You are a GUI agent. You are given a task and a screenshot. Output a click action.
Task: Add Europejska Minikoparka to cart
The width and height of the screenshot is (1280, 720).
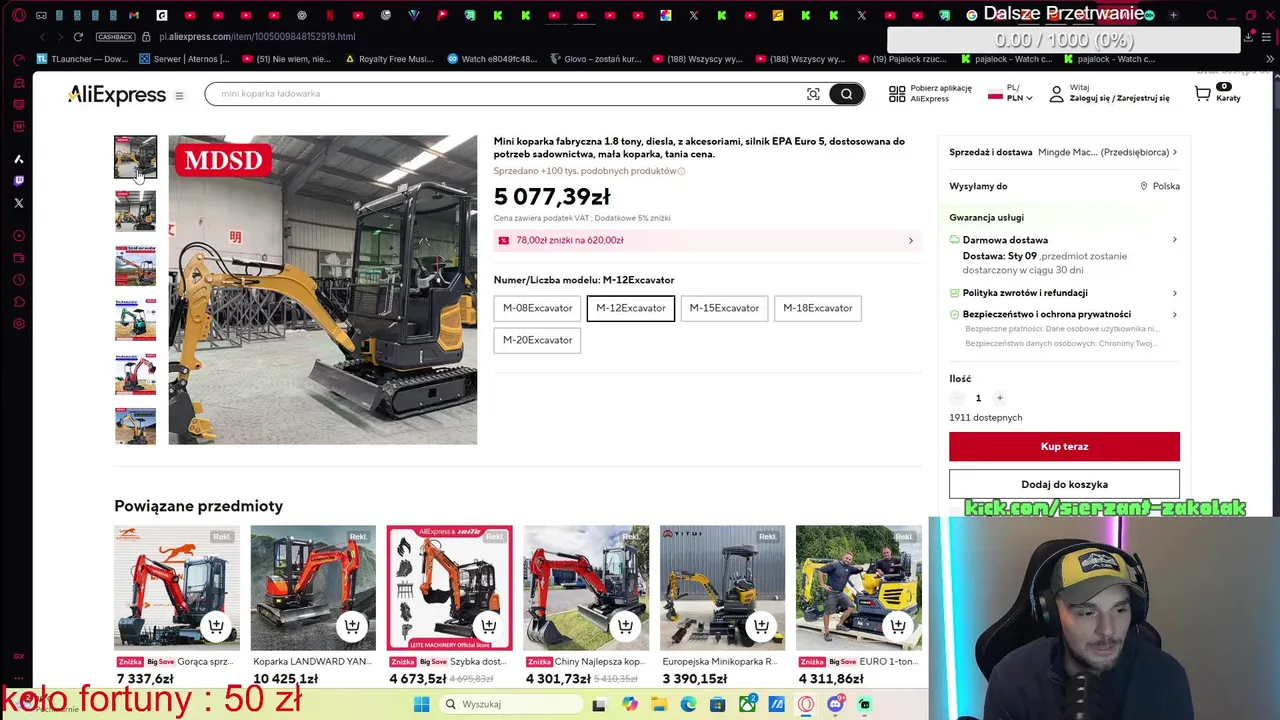click(x=761, y=627)
